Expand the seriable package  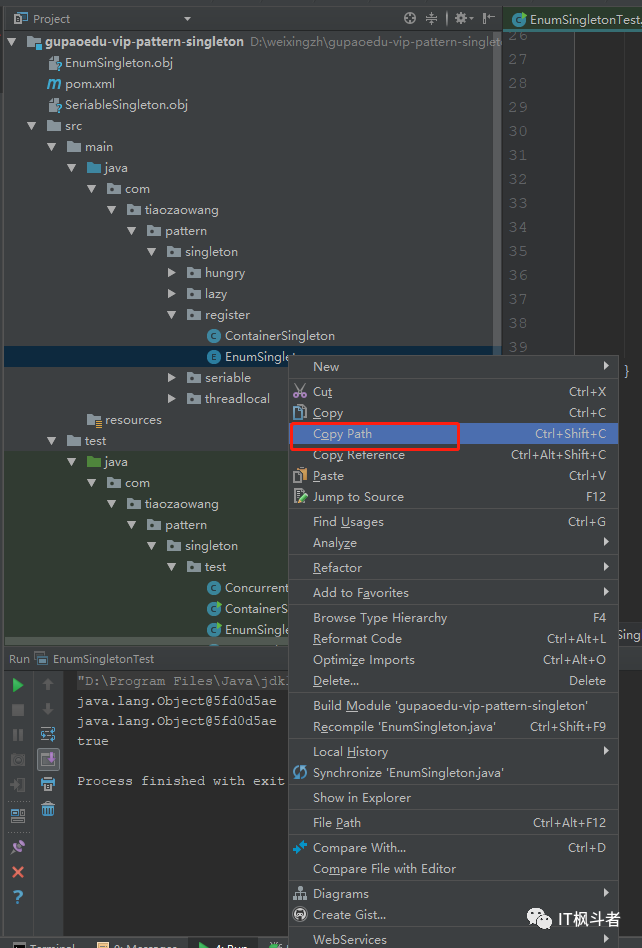coord(172,378)
